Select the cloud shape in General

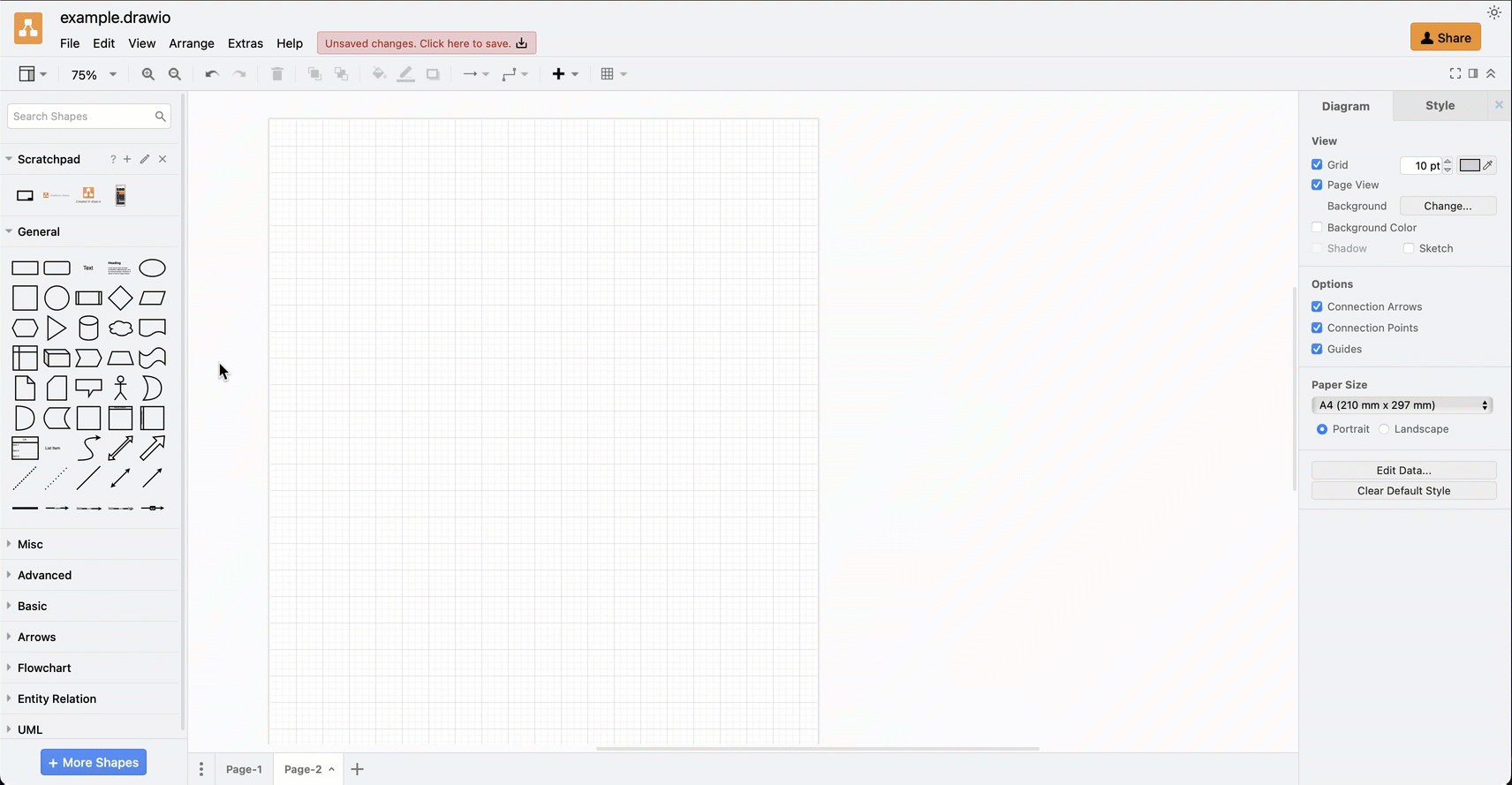(x=120, y=328)
